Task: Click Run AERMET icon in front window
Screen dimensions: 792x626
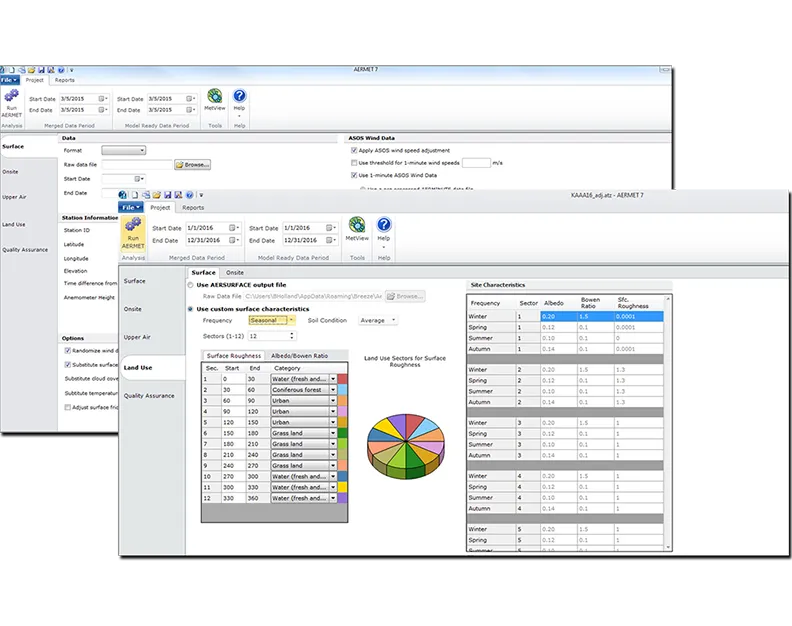Action: pos(133,233)
